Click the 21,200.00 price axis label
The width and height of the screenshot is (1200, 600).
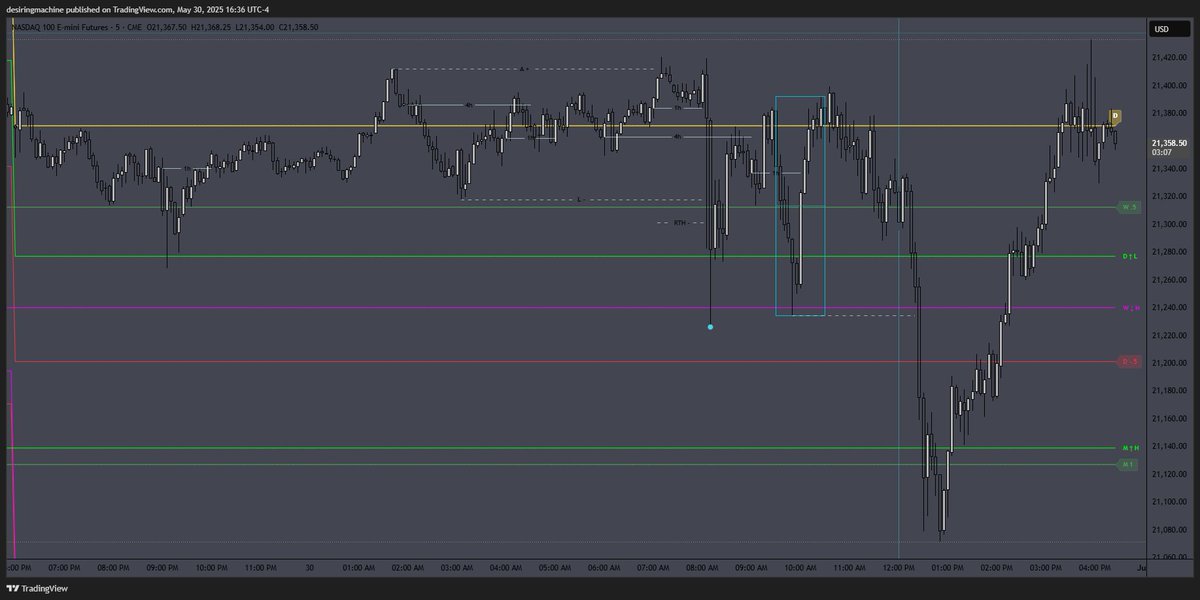[x=1170, y=364]
